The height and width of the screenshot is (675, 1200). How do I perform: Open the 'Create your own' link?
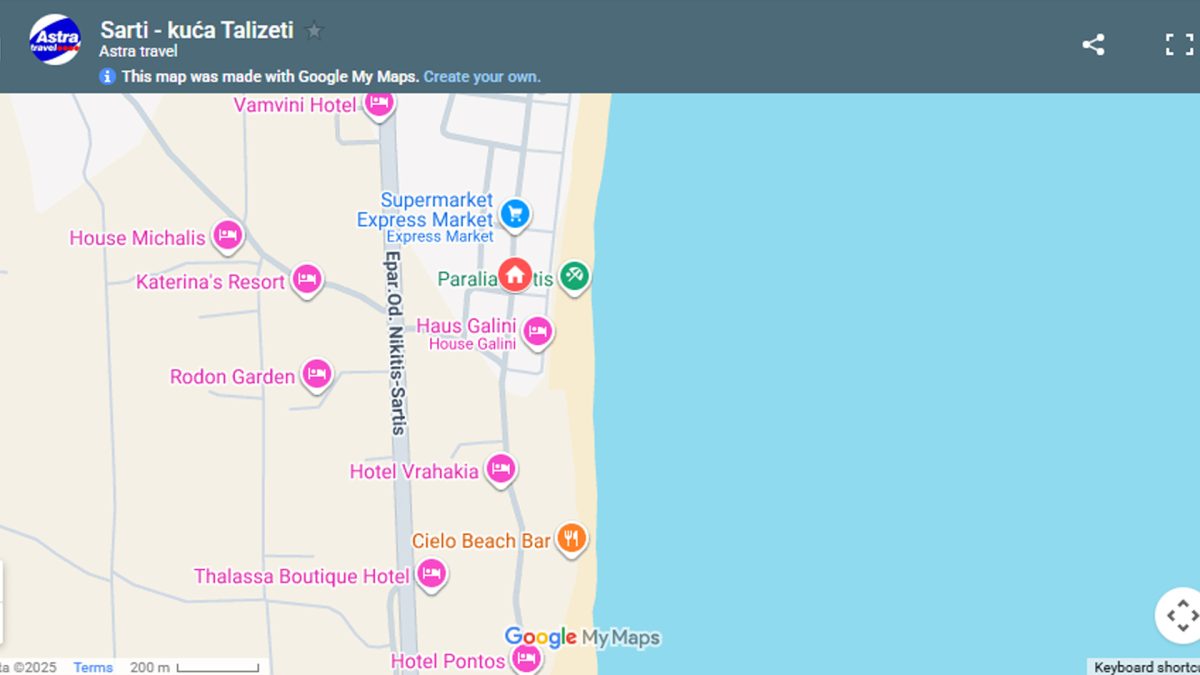point(482,77)
